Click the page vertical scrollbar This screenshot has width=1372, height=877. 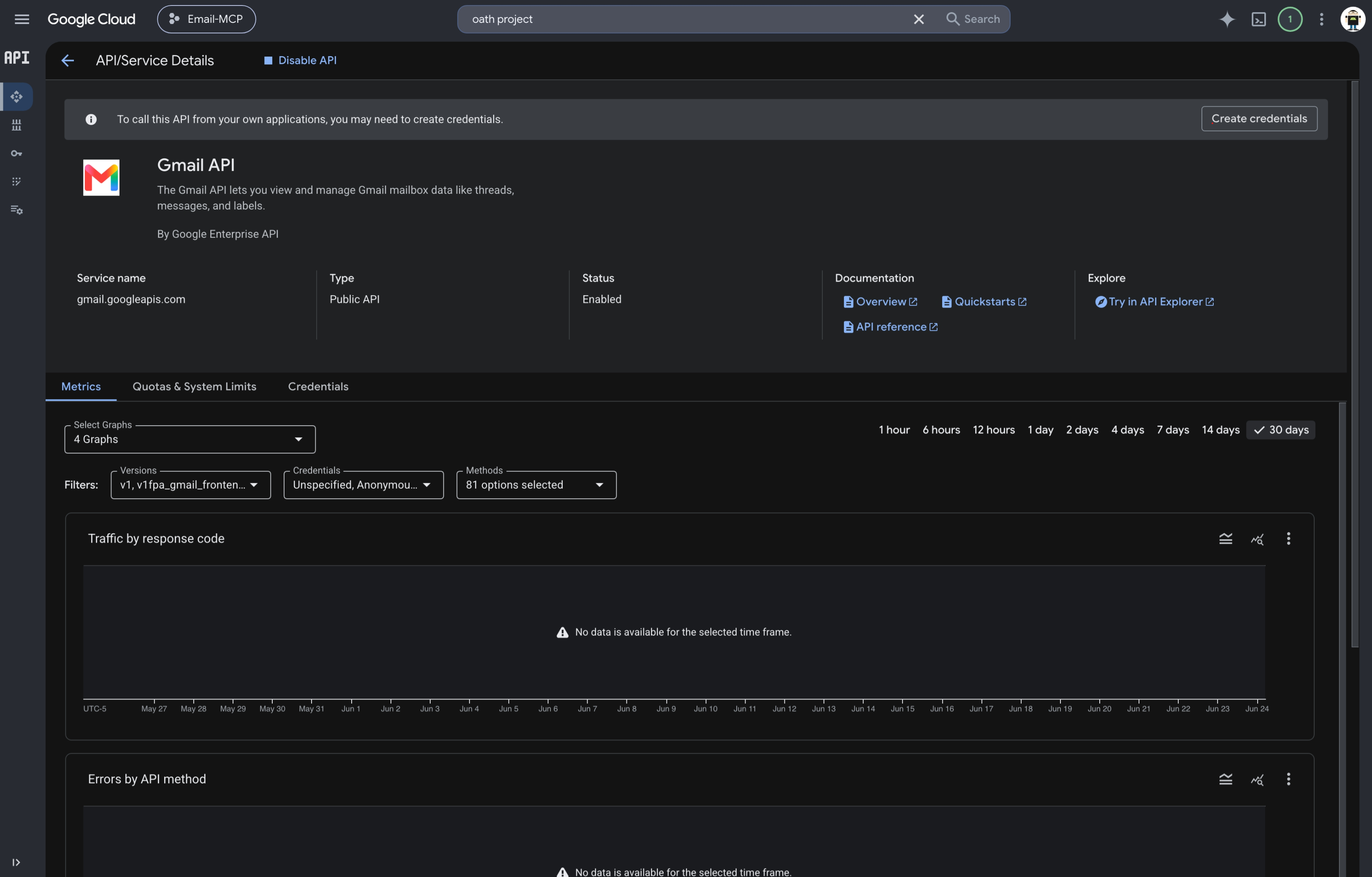[1354, 365]
